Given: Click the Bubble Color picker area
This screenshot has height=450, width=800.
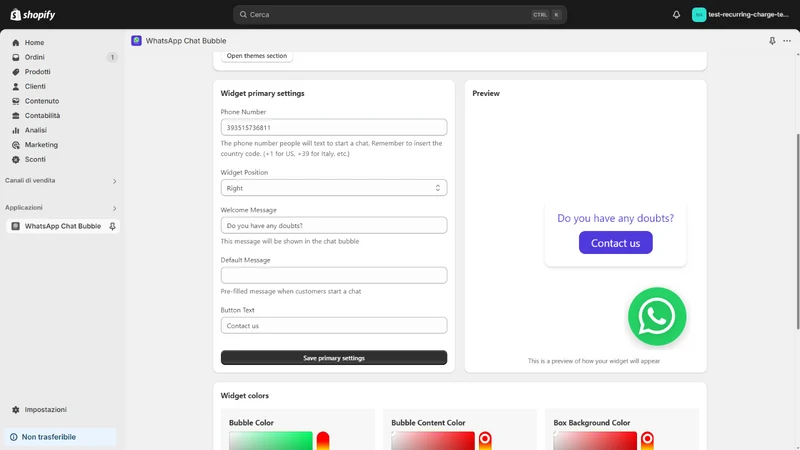Looking at the screenshot, I should (x=270, y=441).
